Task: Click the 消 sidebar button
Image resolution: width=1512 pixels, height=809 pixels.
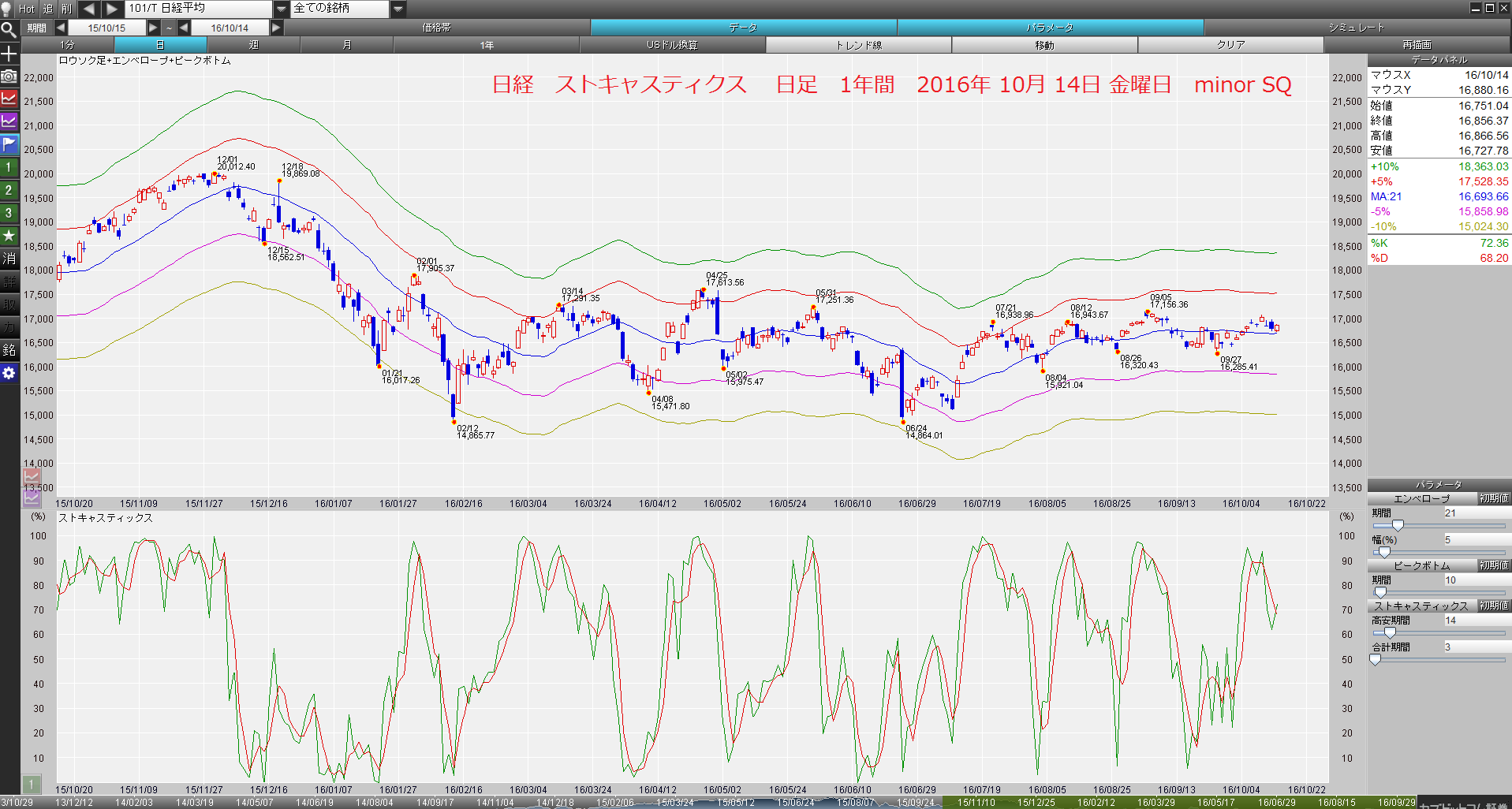Action: click(x=9, y=259)
